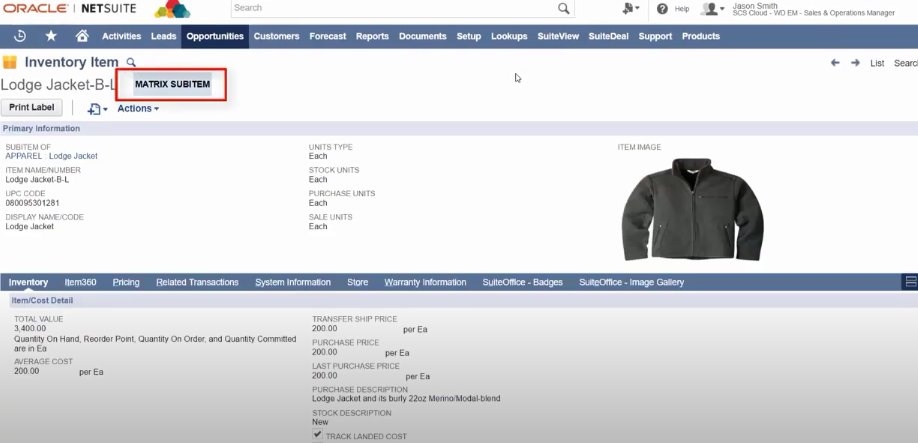The image size is (918, 443).
Task: Toggle the subtab layout icon
Action: [910, 282]
